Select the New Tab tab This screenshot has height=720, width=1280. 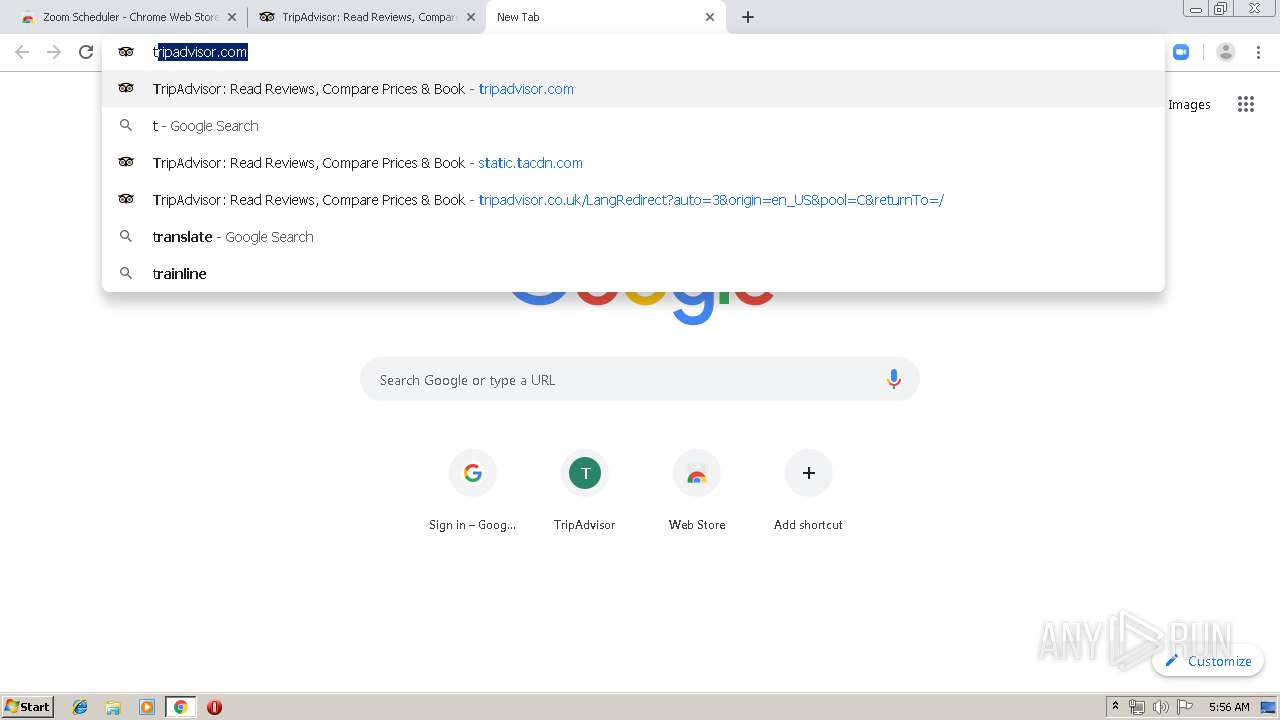pyautogui.click(x=605, y=17)
